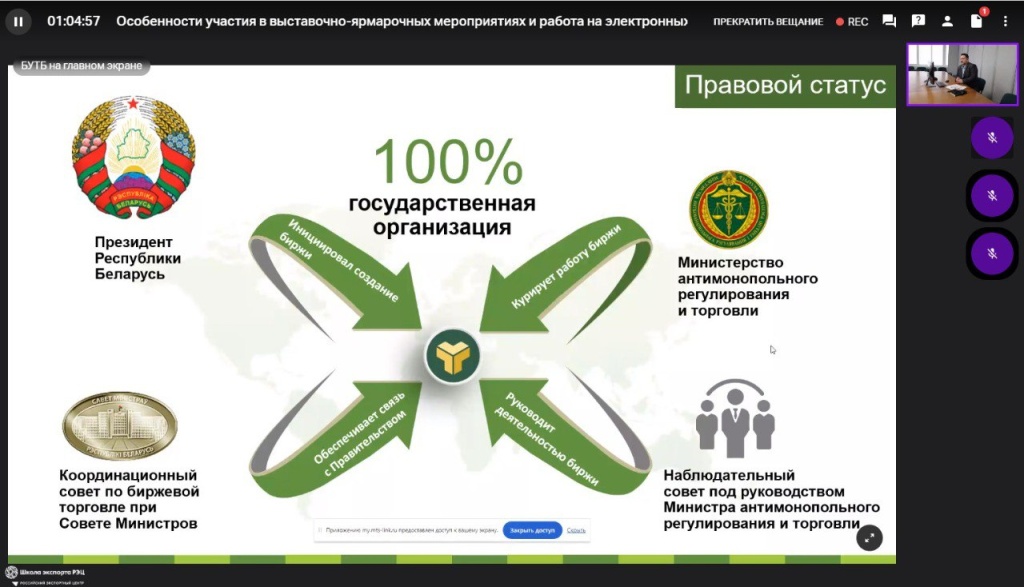Click the grey three-people group icon
This screenshot has height=587, width=1024.
pyautogui.click(x=735, y=418)
